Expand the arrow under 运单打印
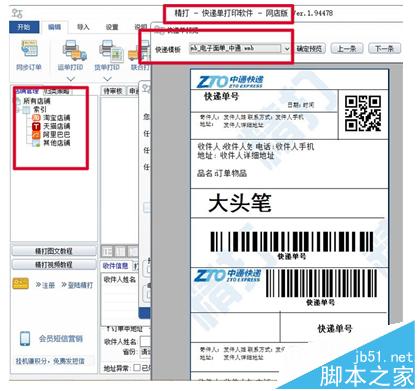 click(x=71, y=79)
